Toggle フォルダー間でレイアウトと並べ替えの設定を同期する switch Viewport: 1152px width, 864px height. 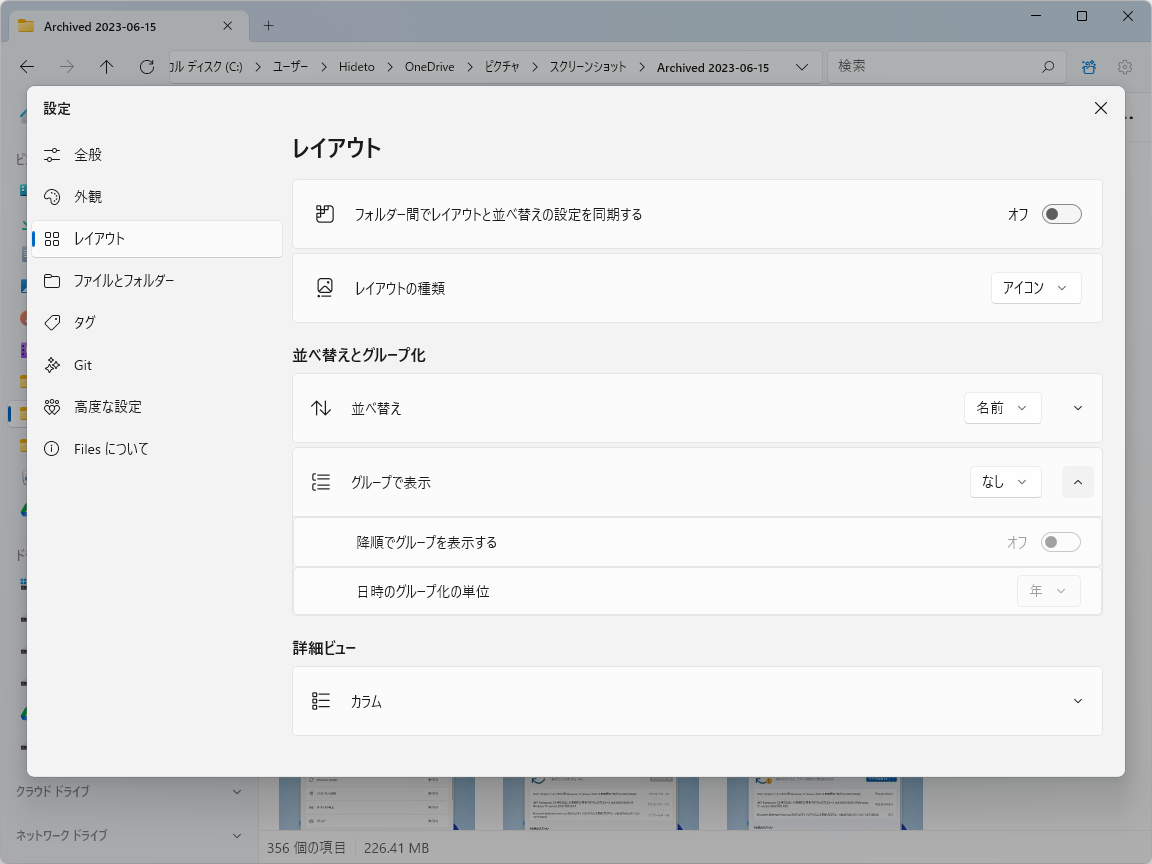(x=1061, y=213)
